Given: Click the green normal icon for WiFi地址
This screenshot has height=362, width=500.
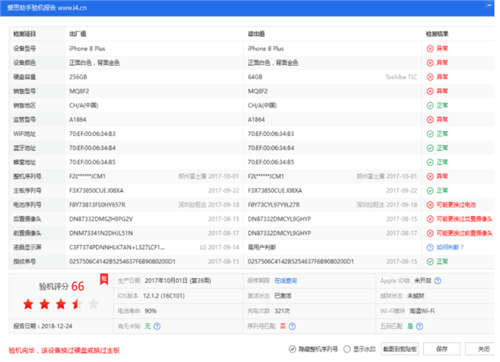Looking at the screenshot, I should [x=430, y=134].
